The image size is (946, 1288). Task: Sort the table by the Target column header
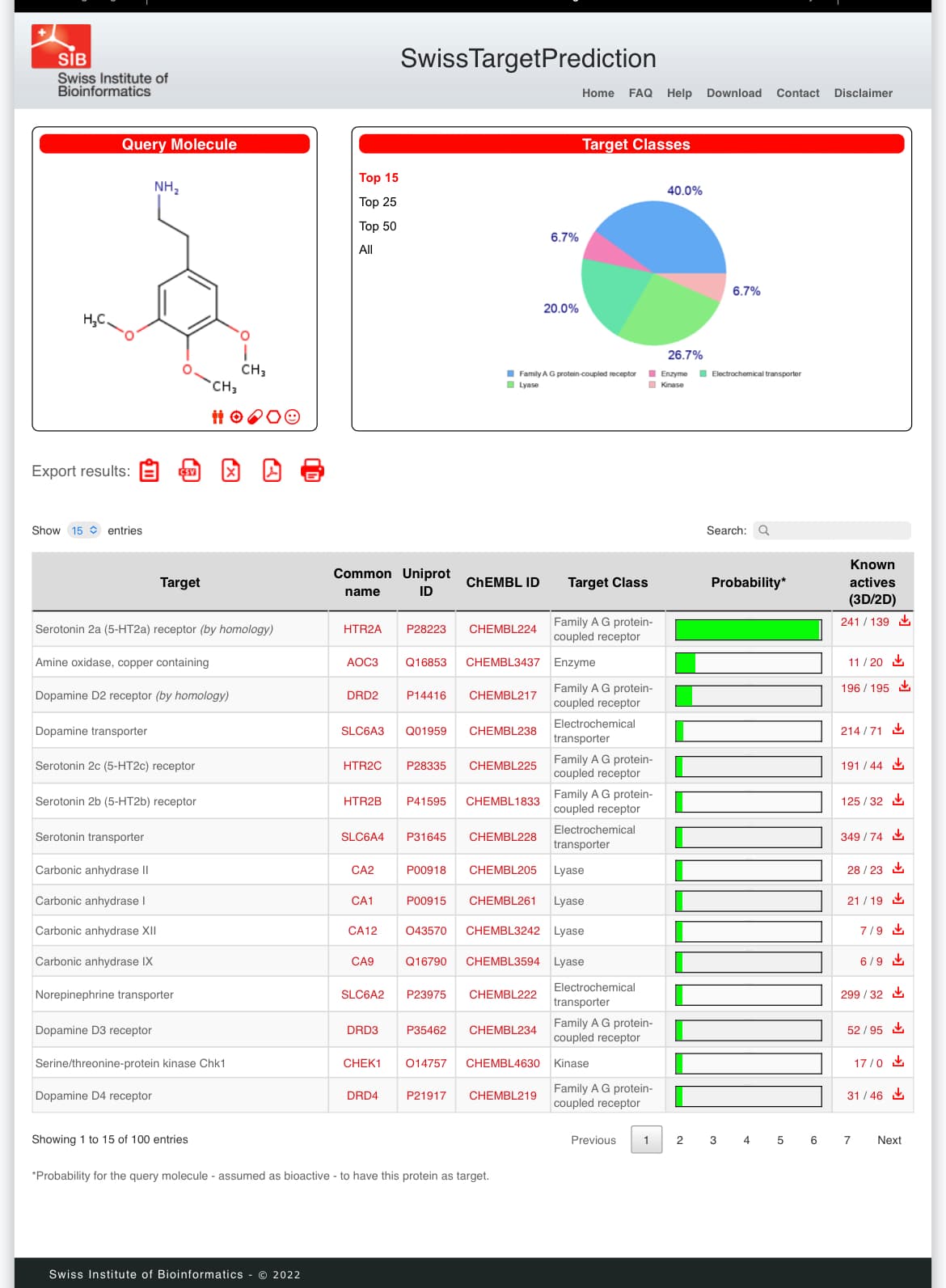(x=180, y=582)
